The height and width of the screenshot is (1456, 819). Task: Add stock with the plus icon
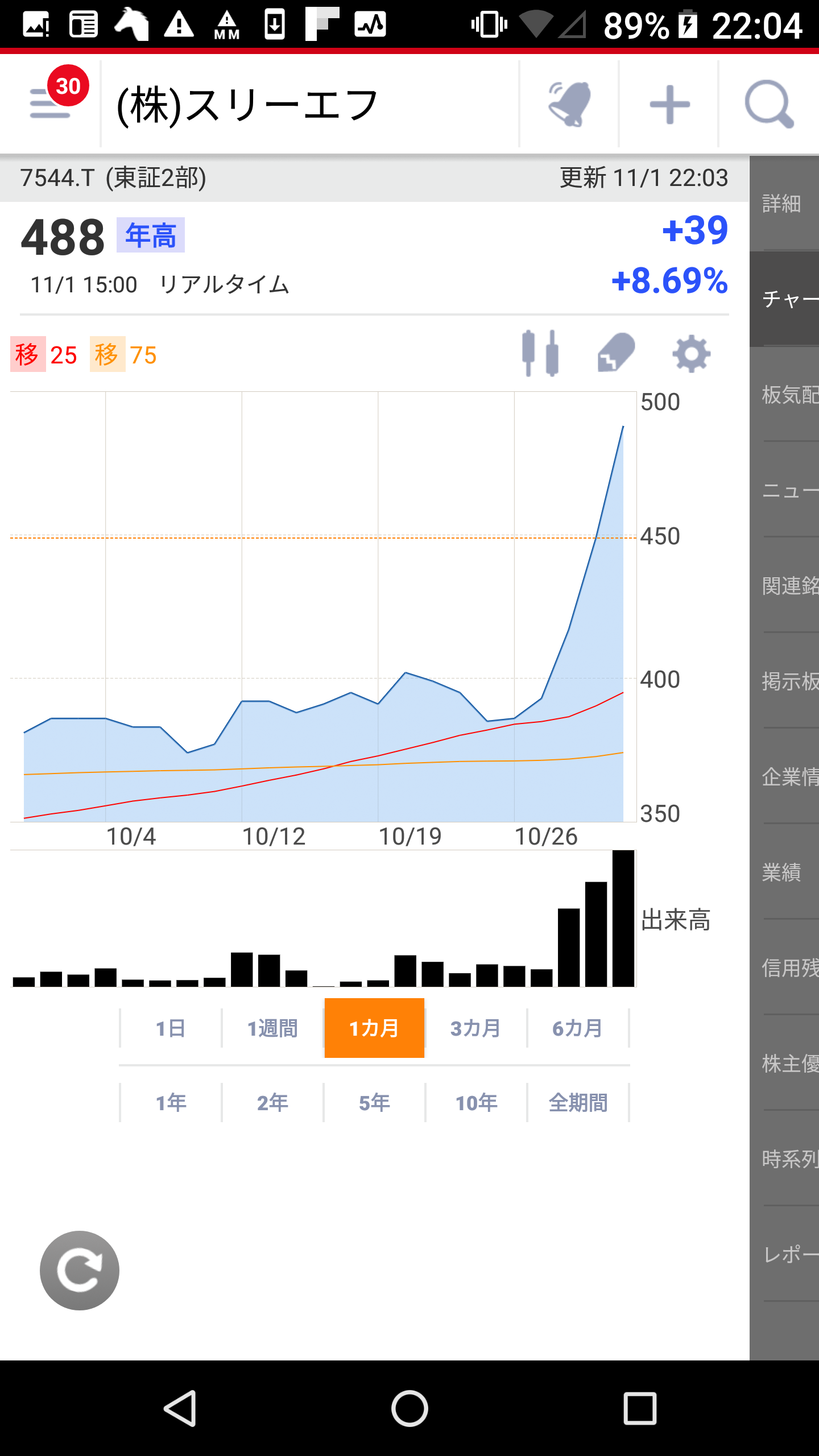click(x=669, y=104)
